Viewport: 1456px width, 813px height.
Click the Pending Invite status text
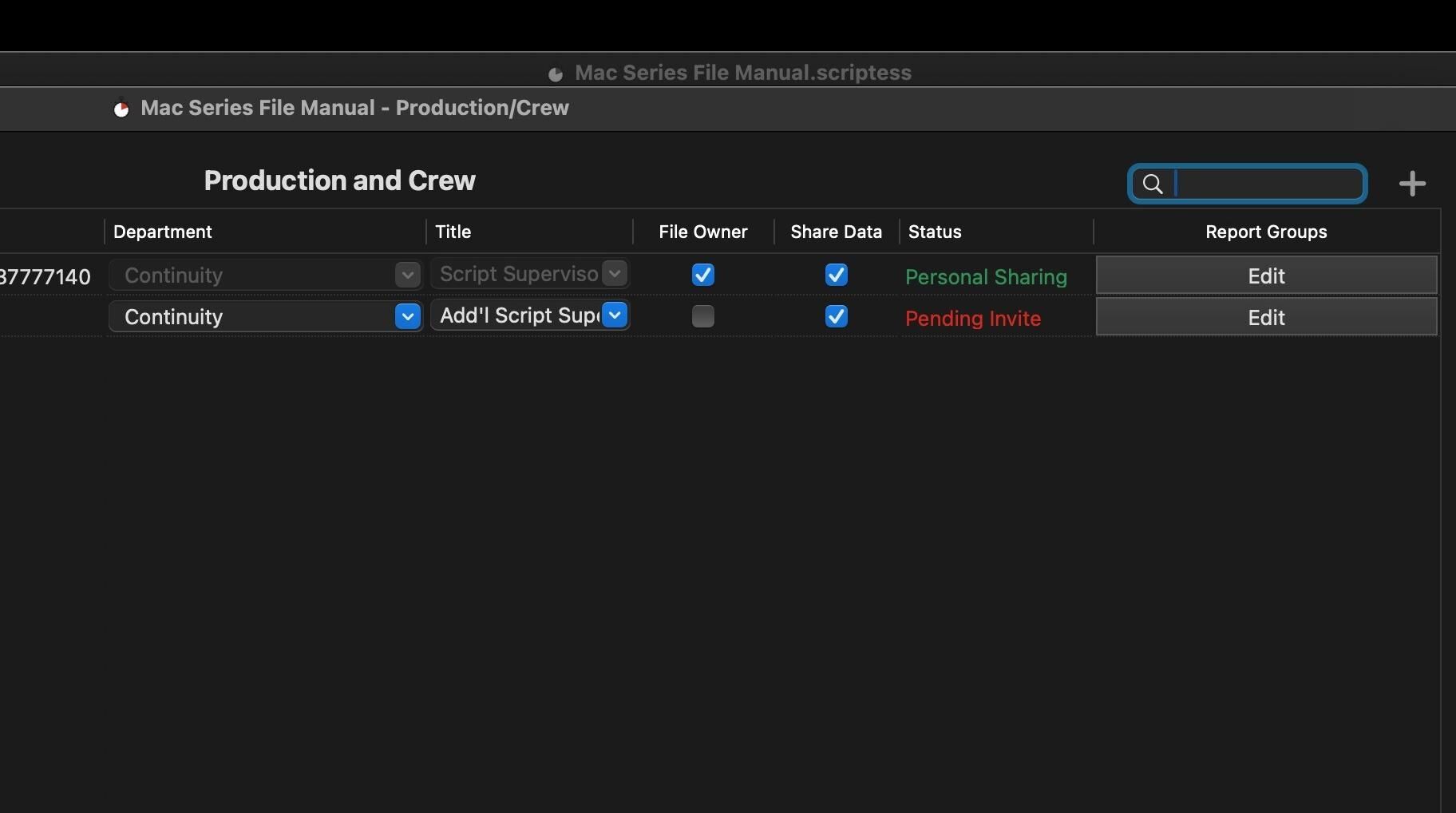pyautogui.click(x=972, y=319)
